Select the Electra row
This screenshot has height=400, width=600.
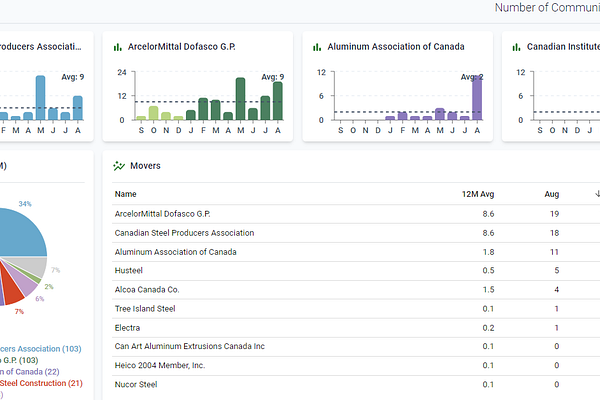pos(356,328)
